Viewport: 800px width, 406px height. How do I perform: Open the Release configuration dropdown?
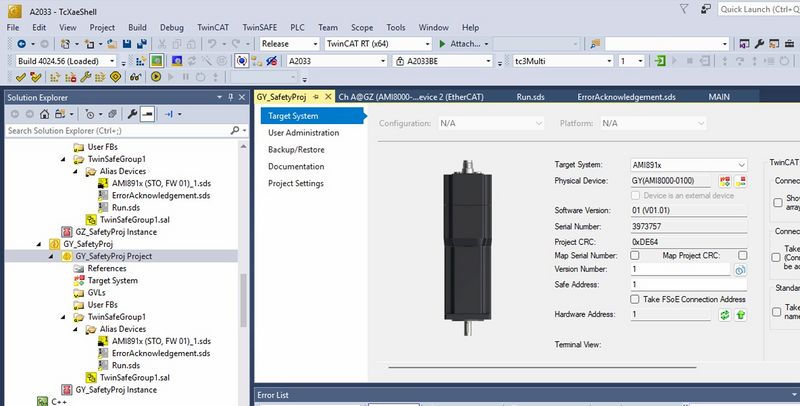tap(313, 44)
